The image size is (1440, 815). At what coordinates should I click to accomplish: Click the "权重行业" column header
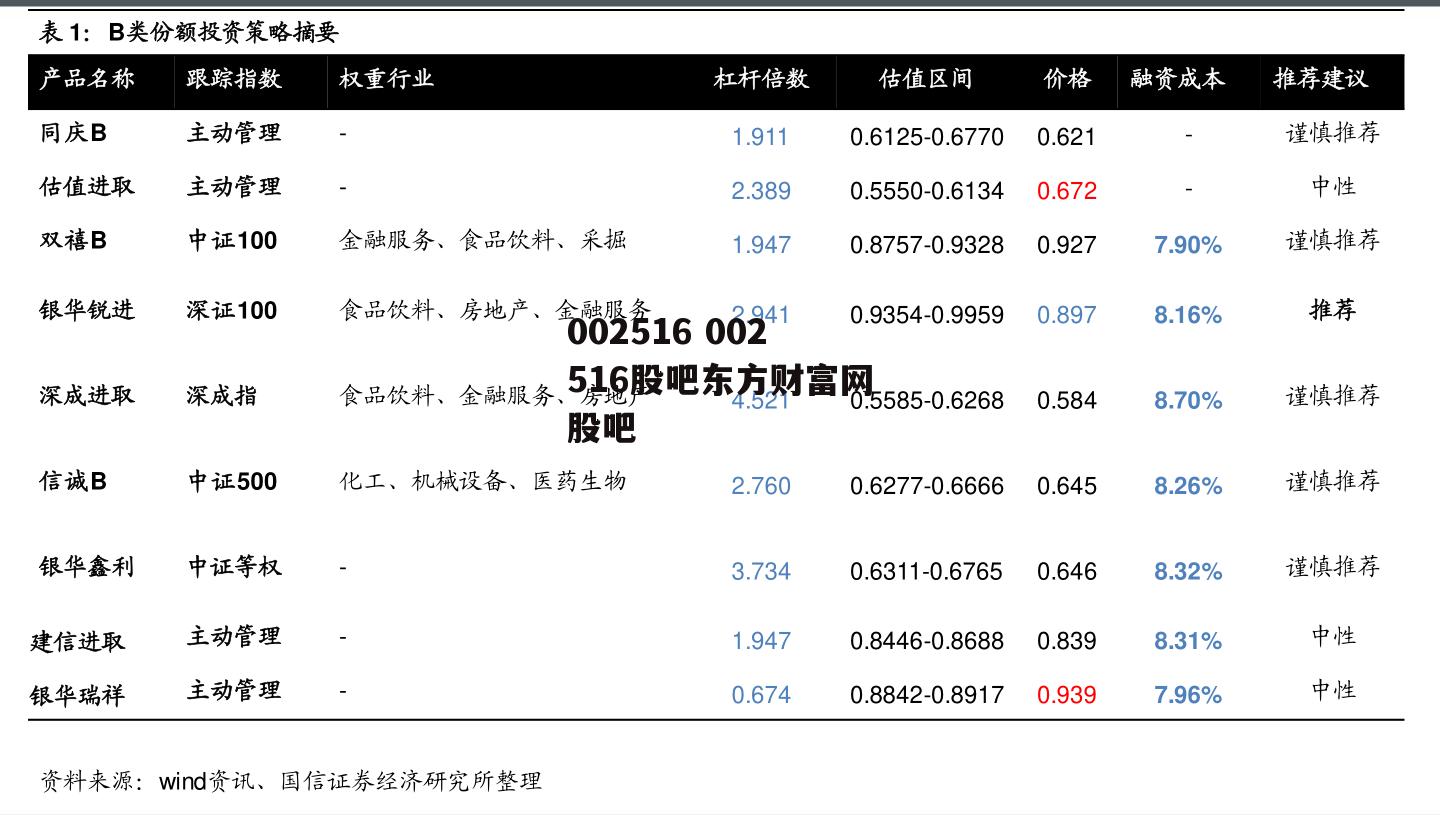pyautogui.click(x=386, y=79)
